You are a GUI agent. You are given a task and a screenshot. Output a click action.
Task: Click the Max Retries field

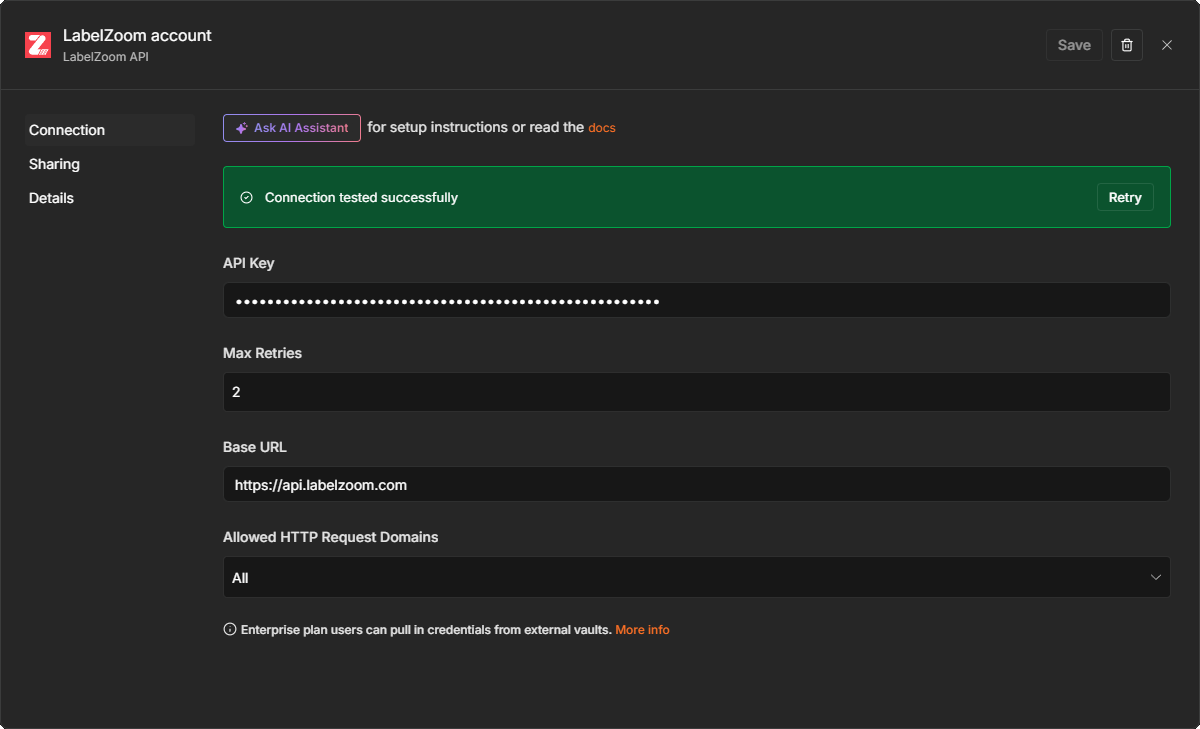[x=696, y=392]
